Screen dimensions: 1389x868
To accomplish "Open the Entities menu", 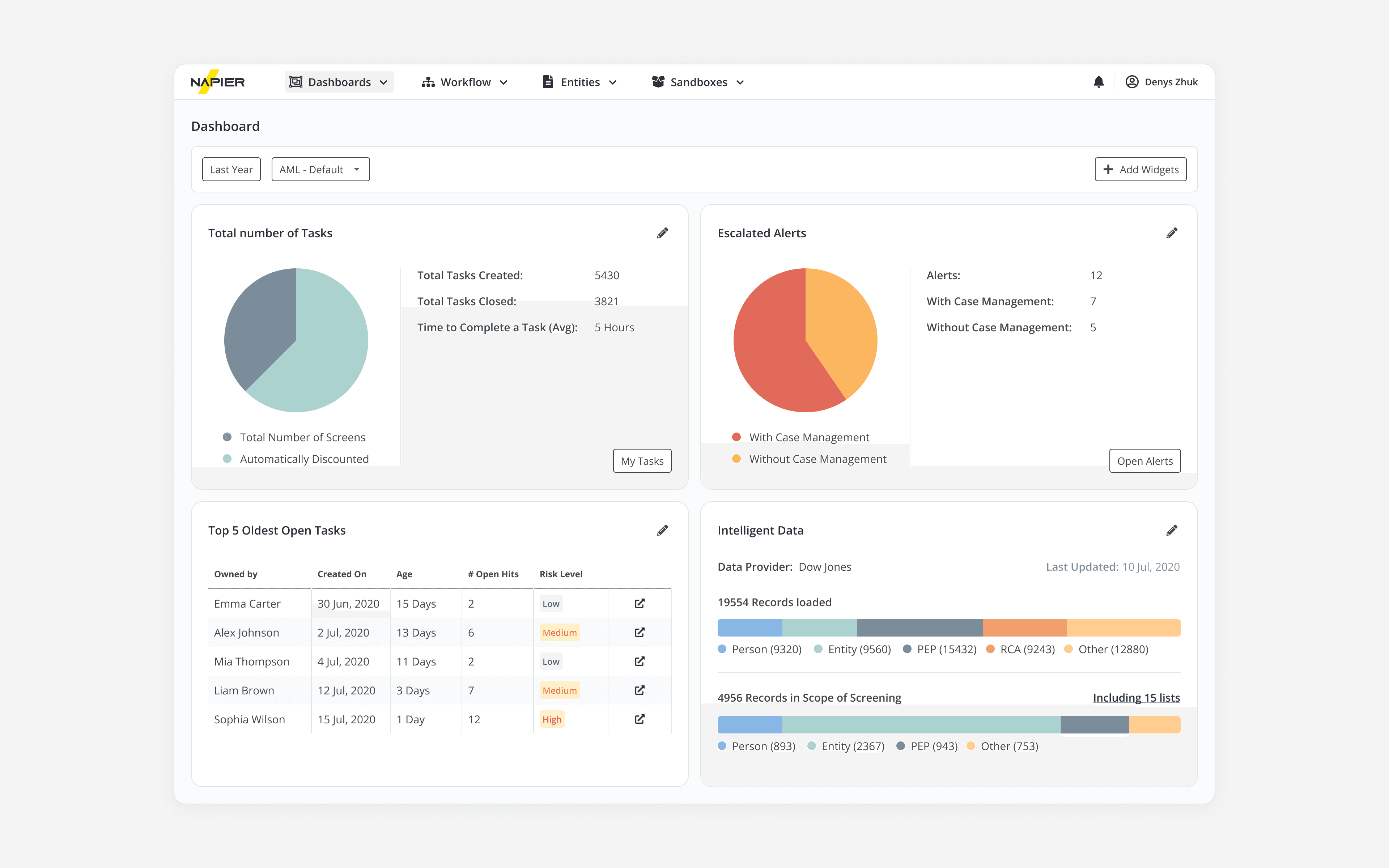I will [x=580, y=82].
